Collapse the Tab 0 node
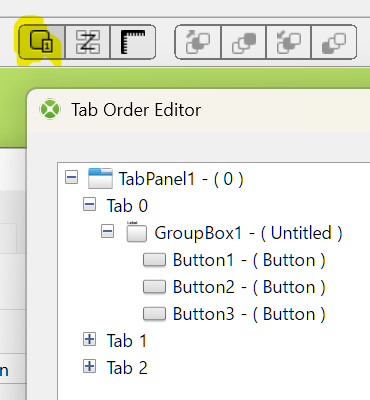The height and width of the screenshot is (400, 370). click(x=89, y=204)
